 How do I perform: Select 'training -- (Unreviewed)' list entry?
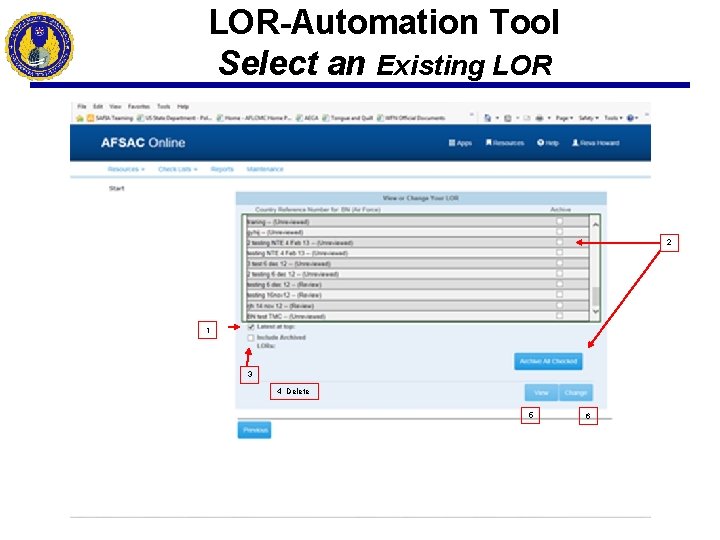click(417, 222)
